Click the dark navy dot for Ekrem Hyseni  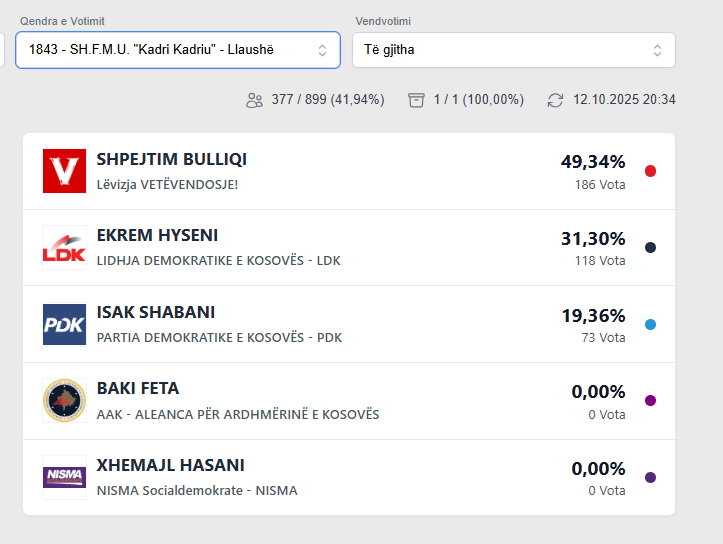tap(650, 247)
